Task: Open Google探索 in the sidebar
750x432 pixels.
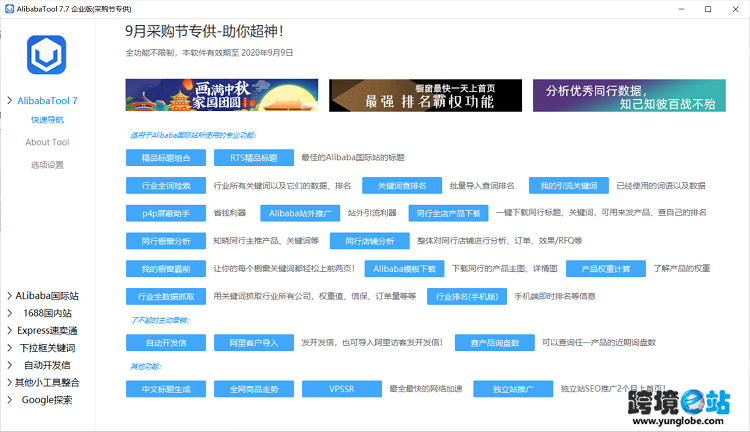Action: [47, 399]
